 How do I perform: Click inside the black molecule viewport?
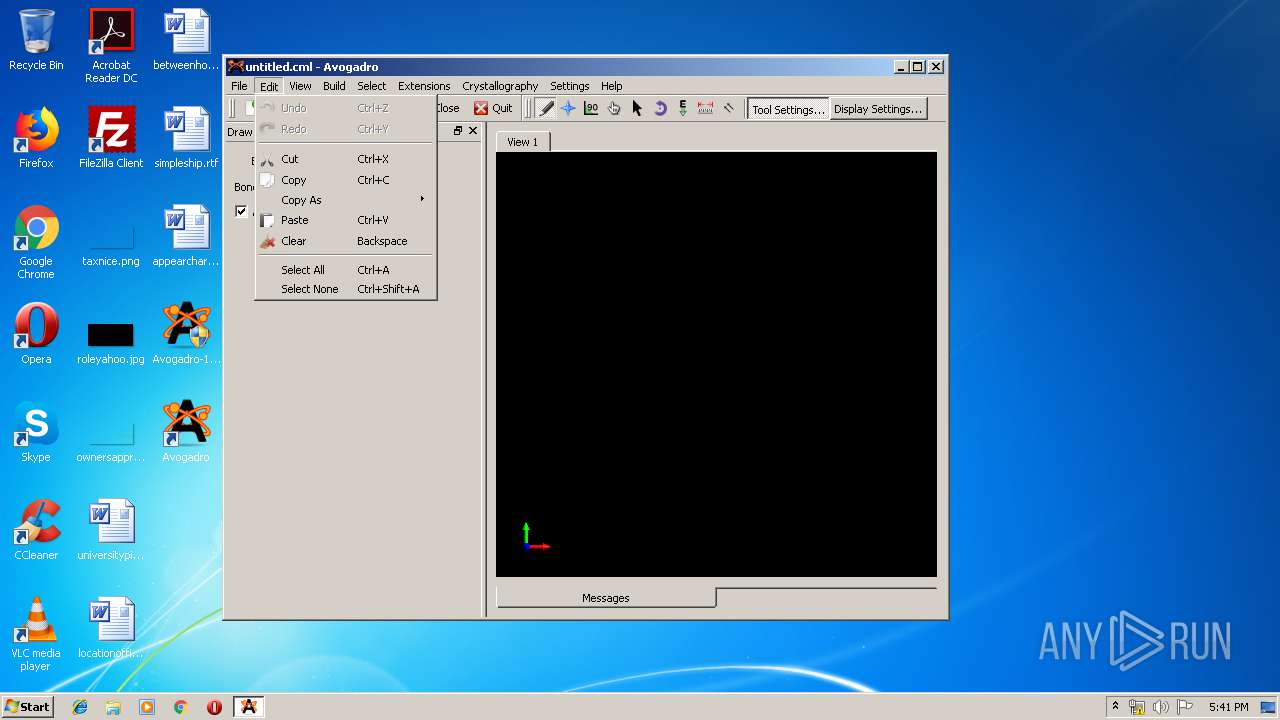coord(716,364)
